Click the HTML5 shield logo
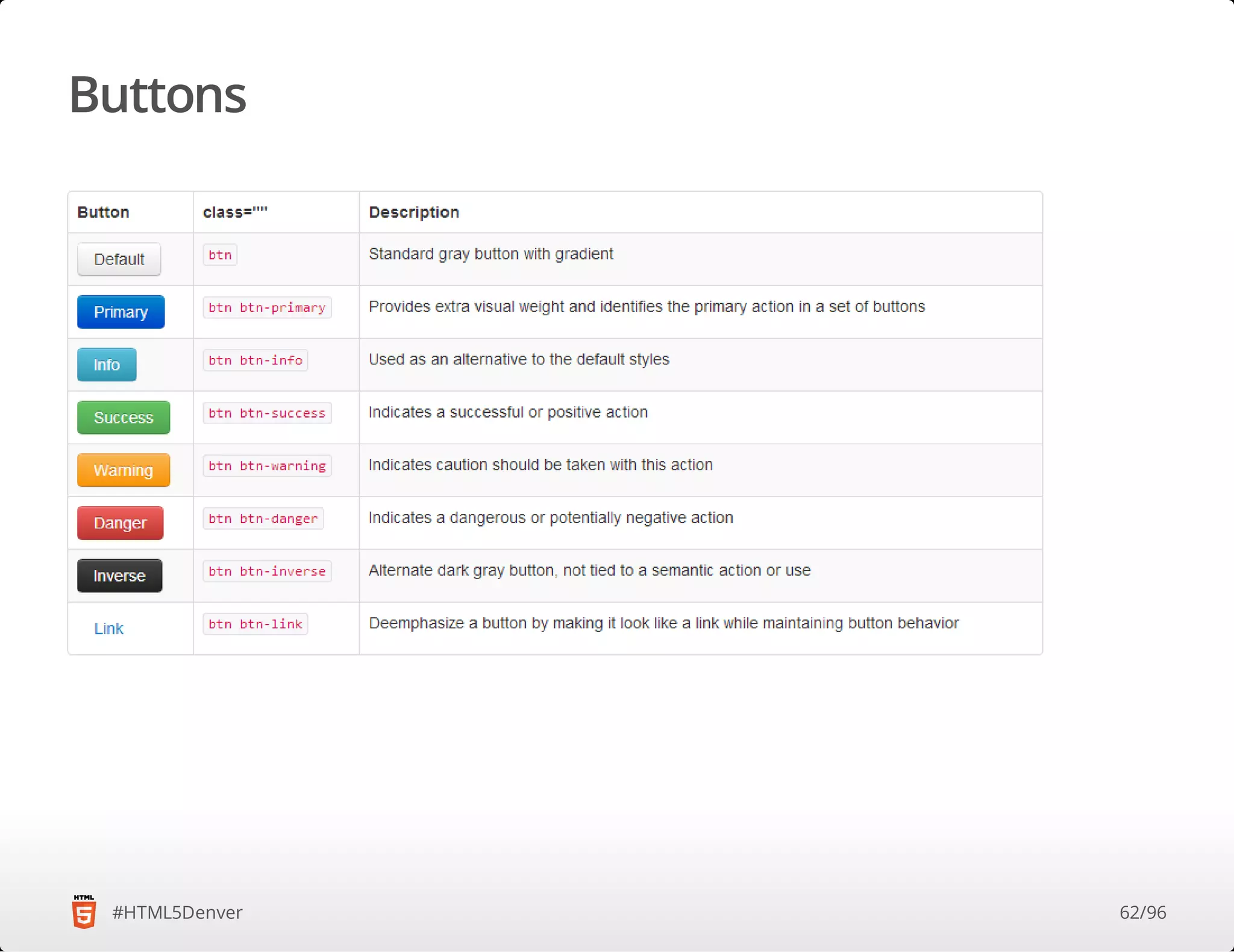 [x=84, y=912]
